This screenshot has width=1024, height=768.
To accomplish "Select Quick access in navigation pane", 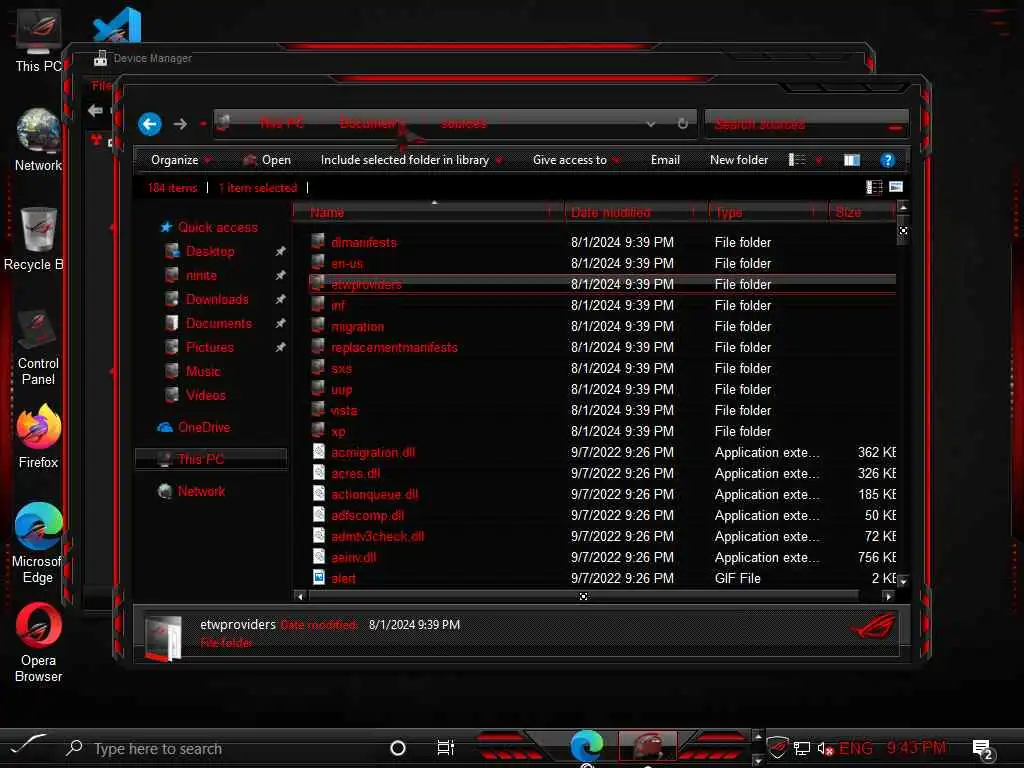I will 217,227.
